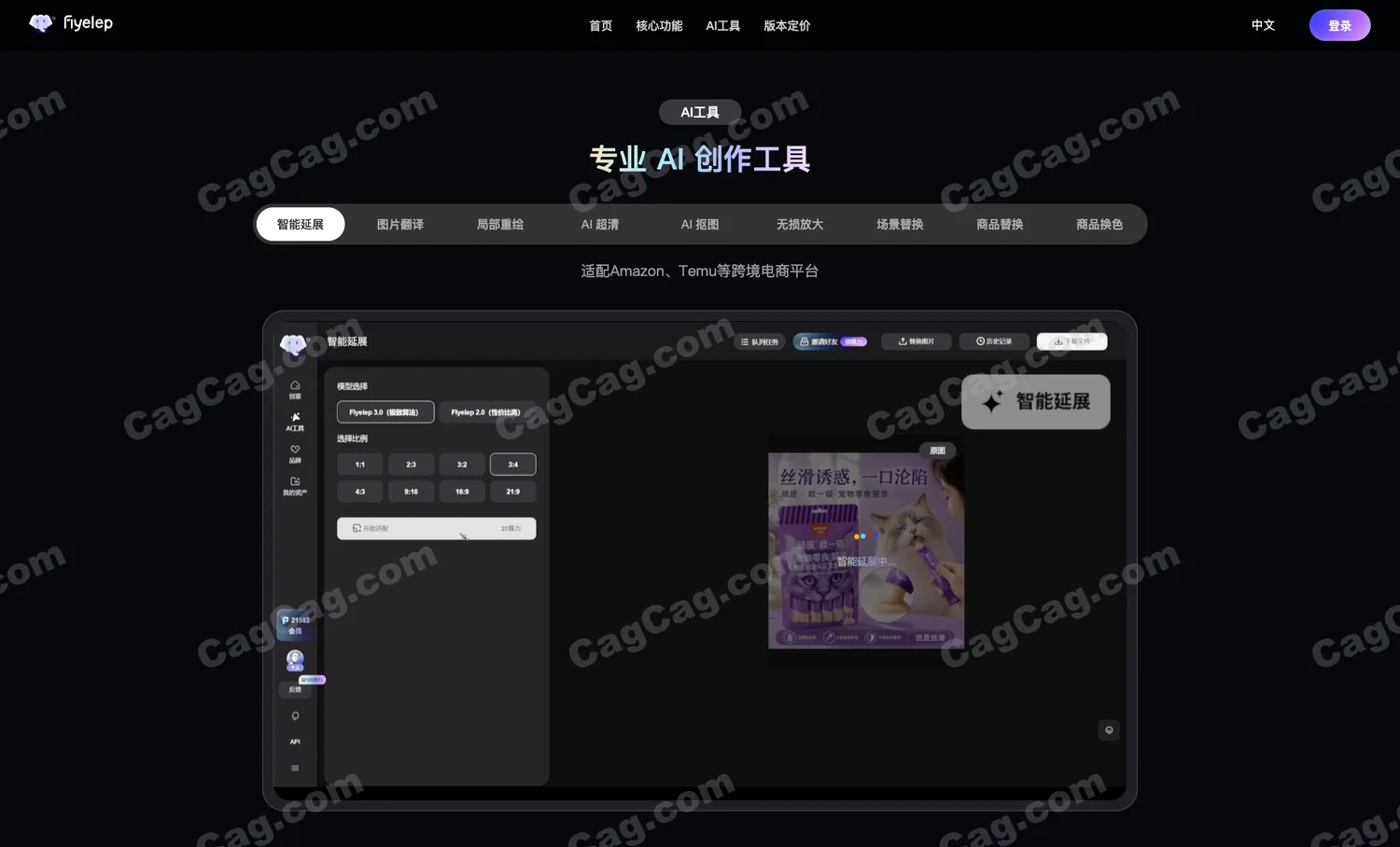
Task: Choose the 16:9 aspect ratio
Action: click(x=462, y=492)
